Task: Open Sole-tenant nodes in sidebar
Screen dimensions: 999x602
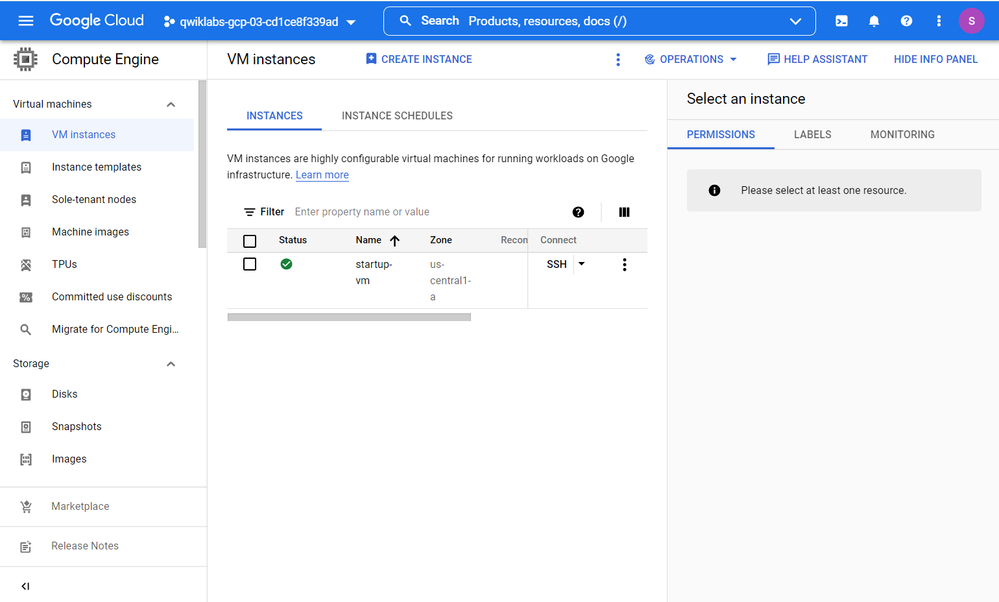Action: pyautogui.click(x=97, y=199)
